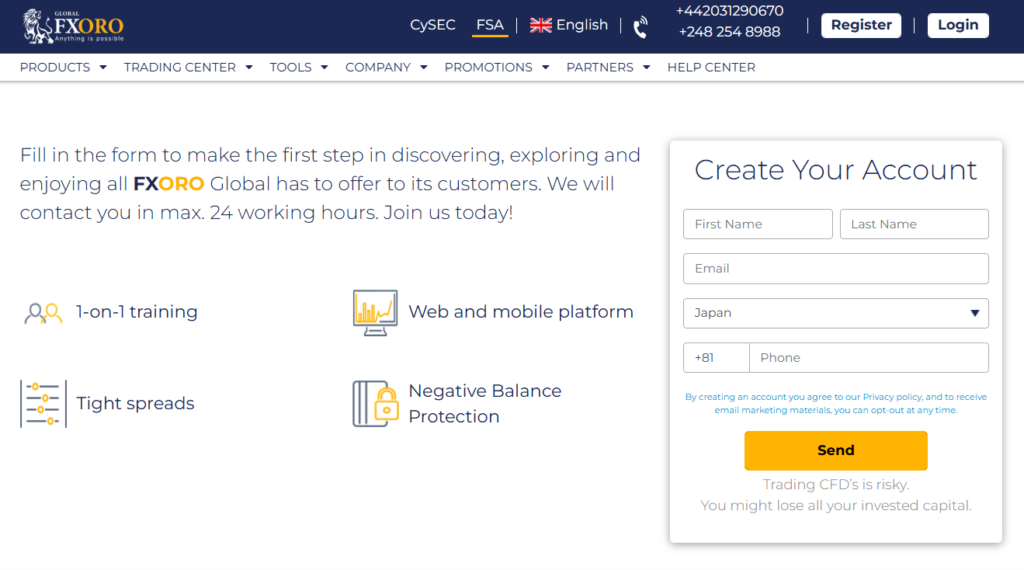The image size is (1024, 570).
Task: Click the Login button
Action: (958, 25)
